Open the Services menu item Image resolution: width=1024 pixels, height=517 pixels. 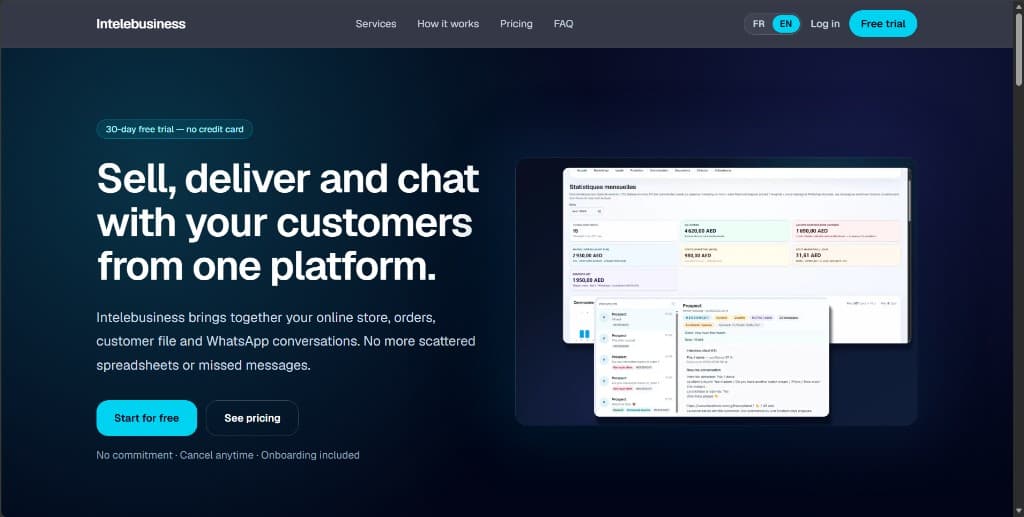pos(376,24)
